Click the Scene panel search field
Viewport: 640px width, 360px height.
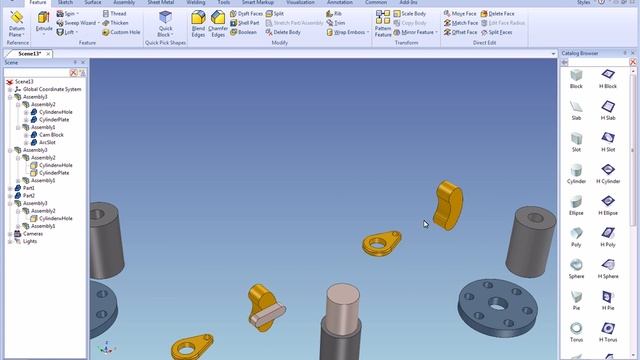pos(36,73)
